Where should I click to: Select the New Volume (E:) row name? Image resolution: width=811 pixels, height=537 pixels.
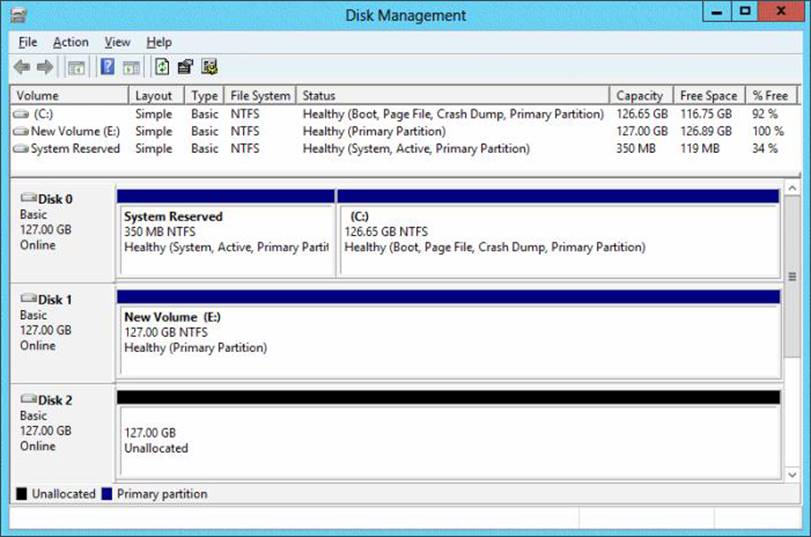[75, 131]
